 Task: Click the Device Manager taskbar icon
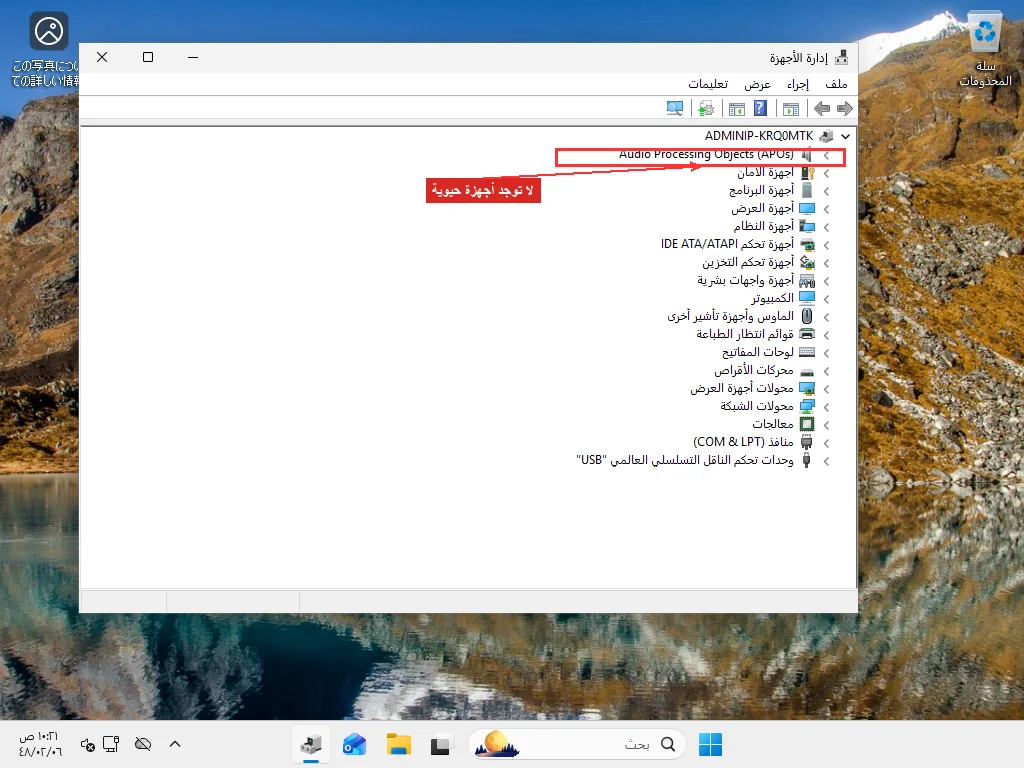pos(311,744)
